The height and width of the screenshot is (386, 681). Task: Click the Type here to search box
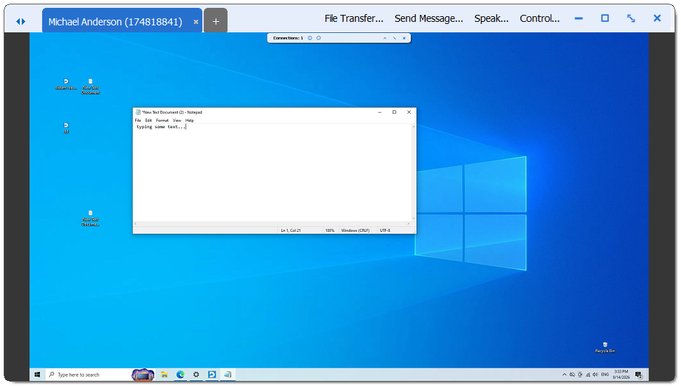click(89, 374)
